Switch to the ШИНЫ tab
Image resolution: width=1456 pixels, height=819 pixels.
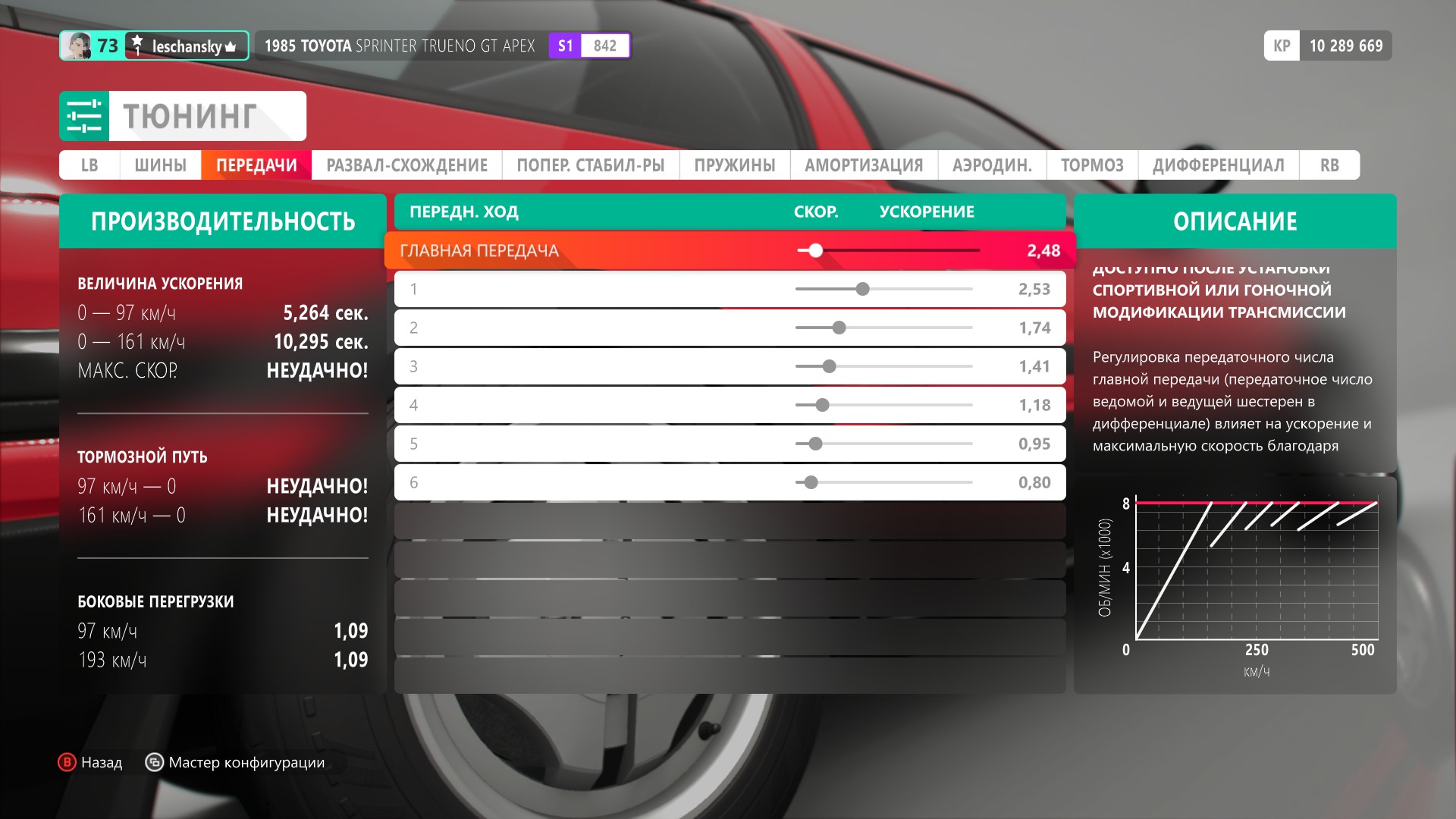pyautogui.click(x=160, y=165)
